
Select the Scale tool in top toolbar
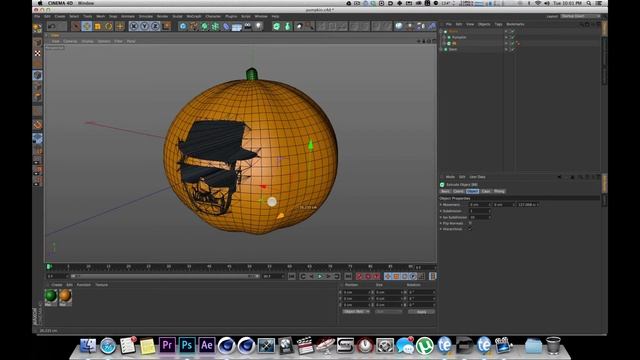(x=98, y=26)
